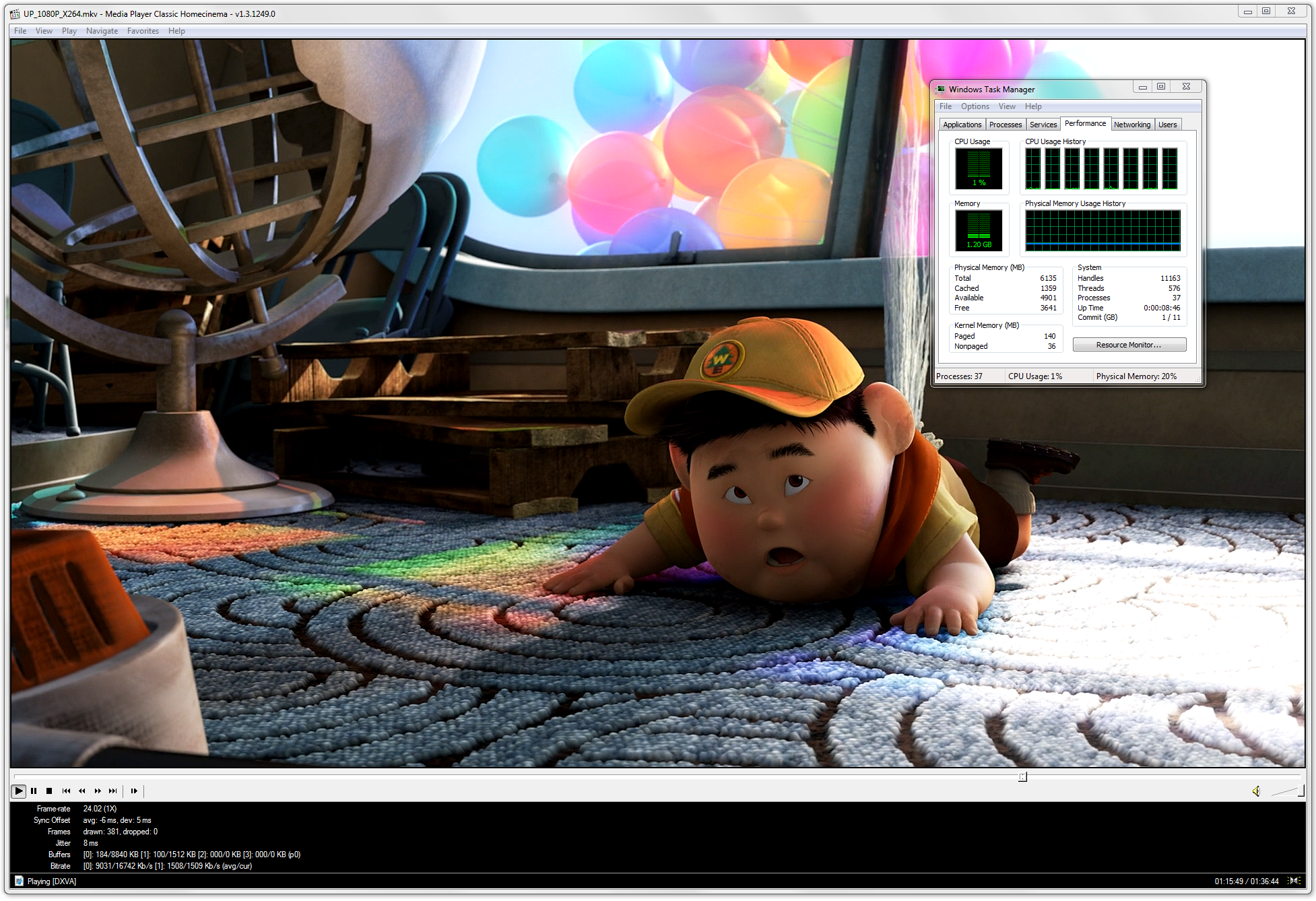
Task: Switch to the Users tab
Action: pos(1167,125)
